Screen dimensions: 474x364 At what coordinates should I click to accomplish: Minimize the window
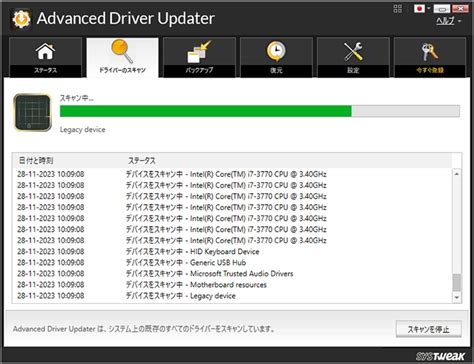click(442, 9)
